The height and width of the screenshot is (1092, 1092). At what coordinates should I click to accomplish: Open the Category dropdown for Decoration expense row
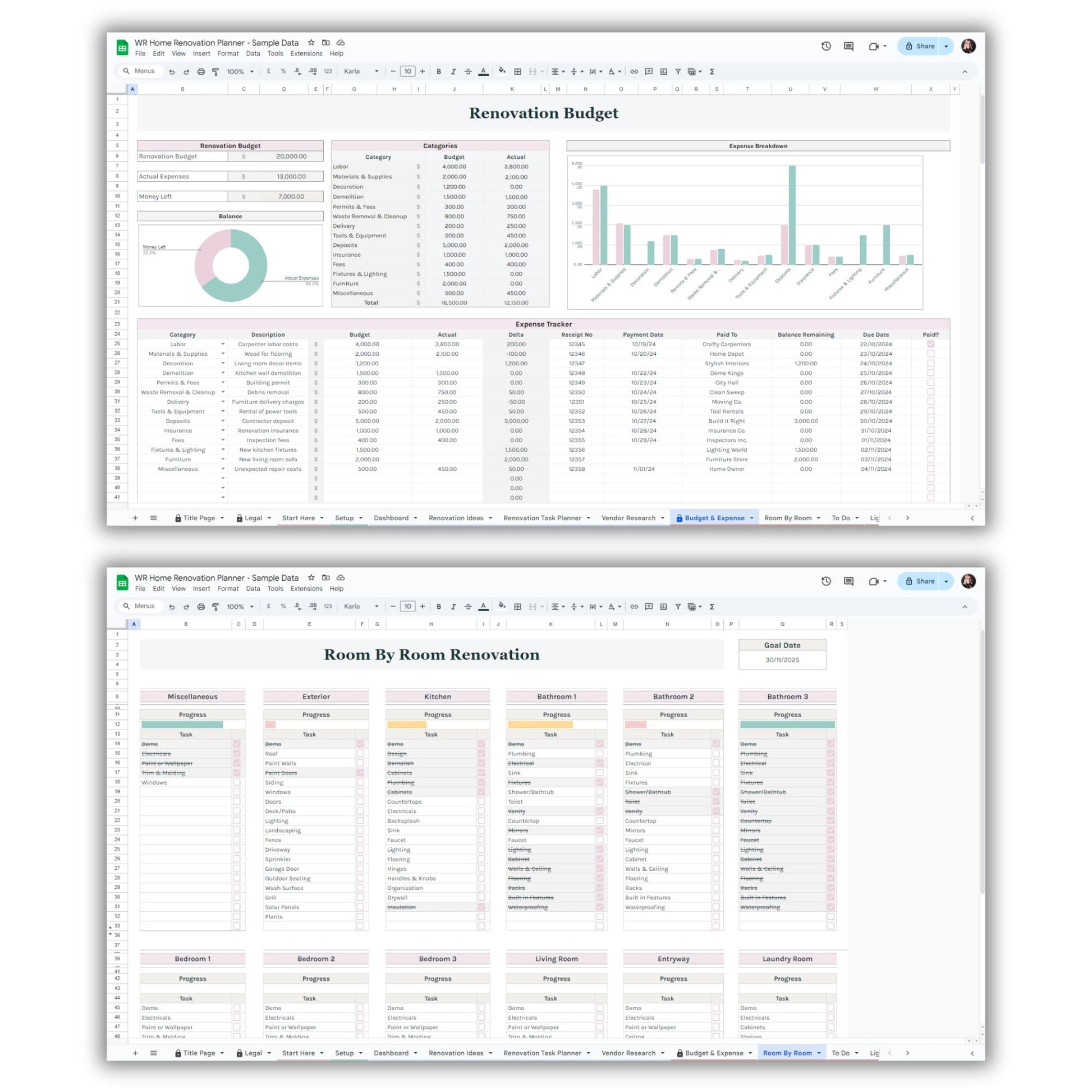pos(223,364)
